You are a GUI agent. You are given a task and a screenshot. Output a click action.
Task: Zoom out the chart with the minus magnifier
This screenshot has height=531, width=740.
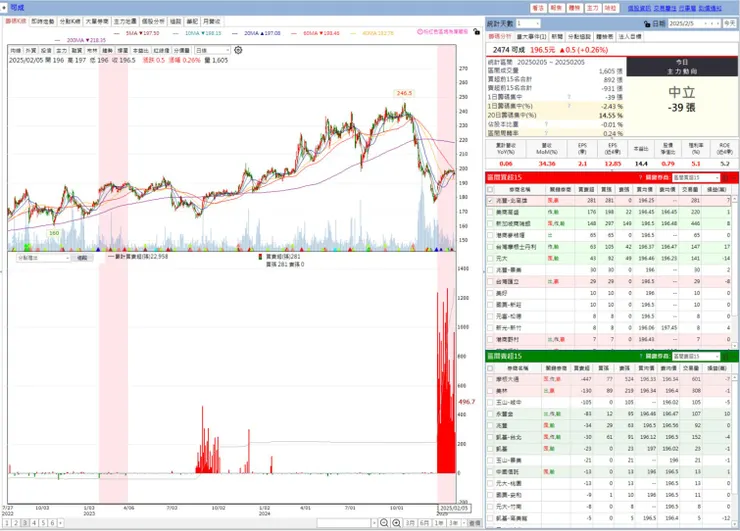click(x=384, y=523)
